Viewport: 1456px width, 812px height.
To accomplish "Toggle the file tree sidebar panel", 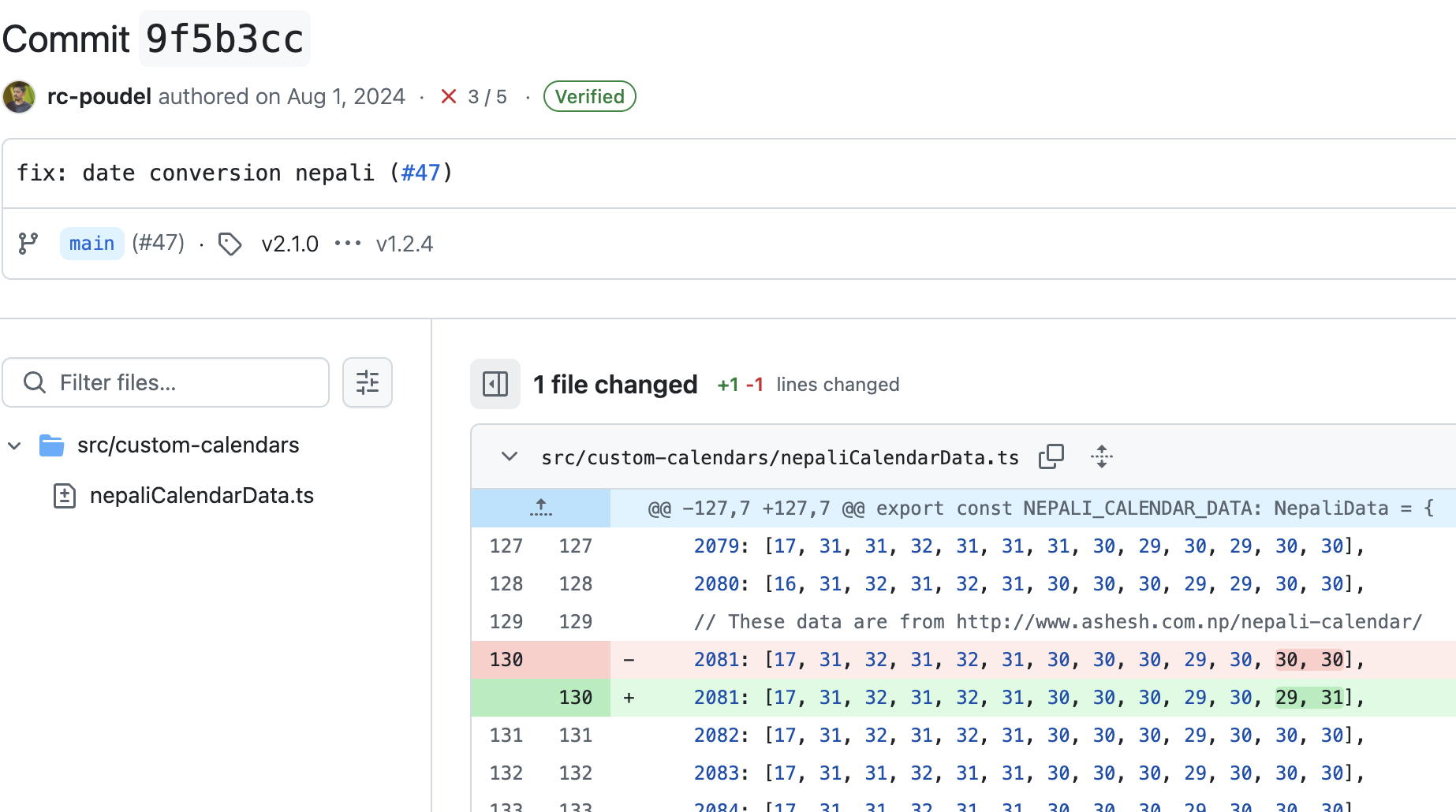I will pyautogui.click(x=495, y=384).
